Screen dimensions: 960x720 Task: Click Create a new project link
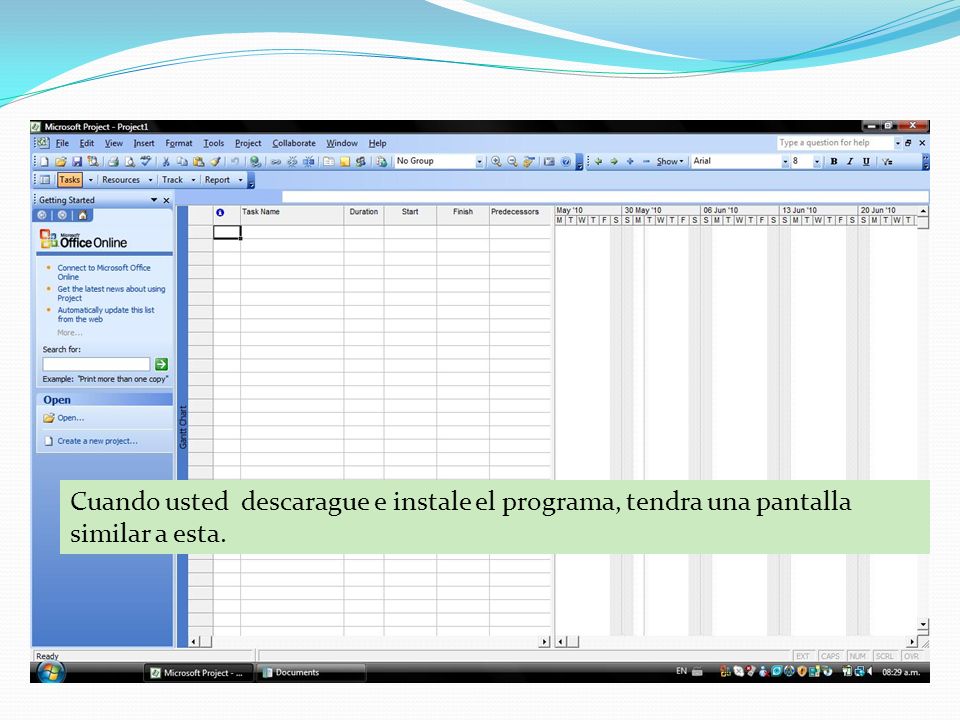coord(97,441)
